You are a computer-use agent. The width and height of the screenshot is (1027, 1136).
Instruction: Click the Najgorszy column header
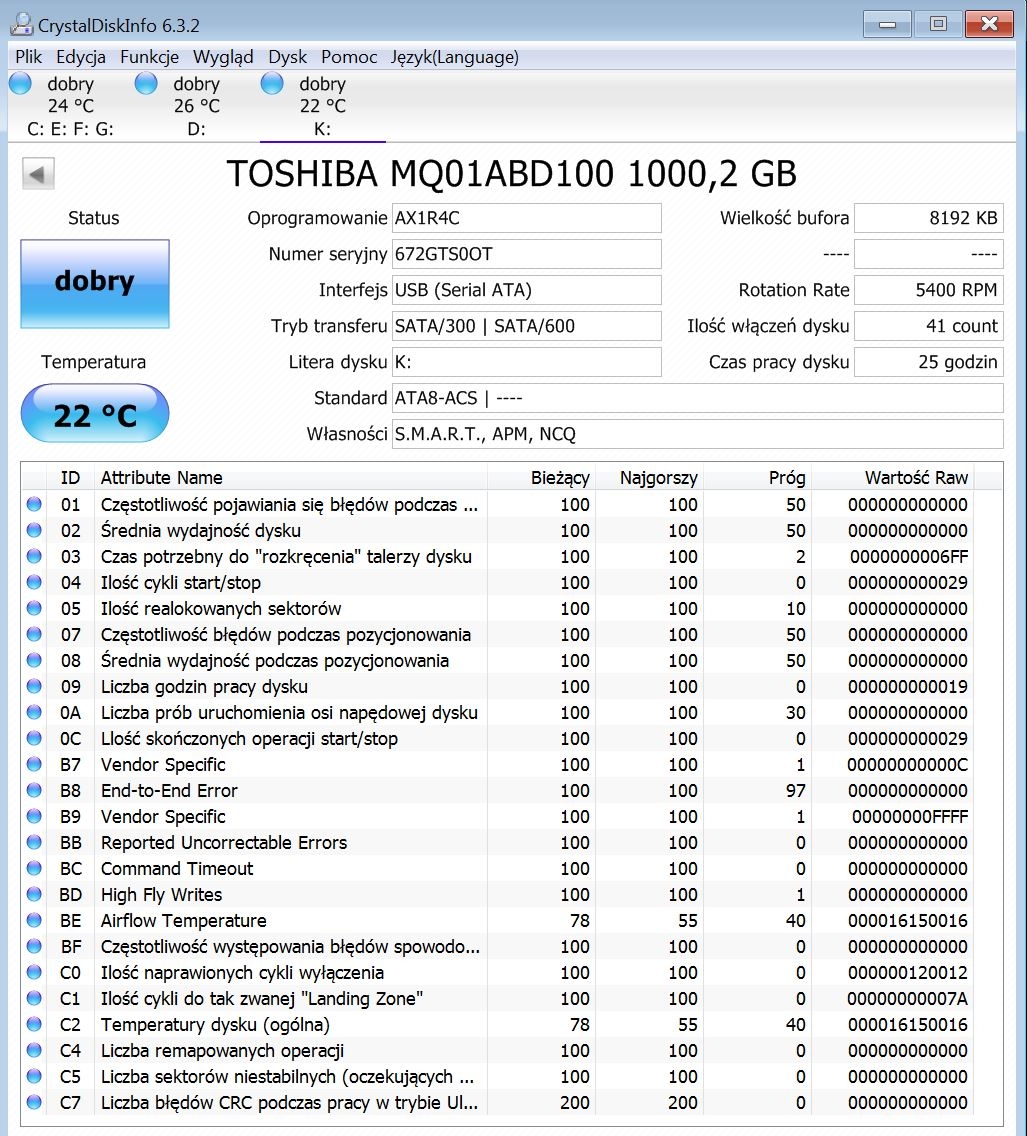pyautogui.click(x=649, y=477)
